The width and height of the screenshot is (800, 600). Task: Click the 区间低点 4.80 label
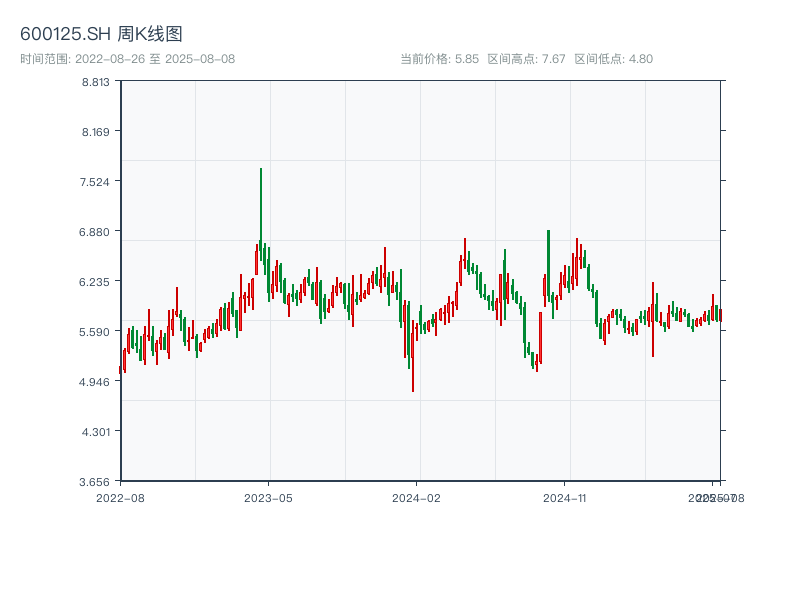[x=613, y=59]
